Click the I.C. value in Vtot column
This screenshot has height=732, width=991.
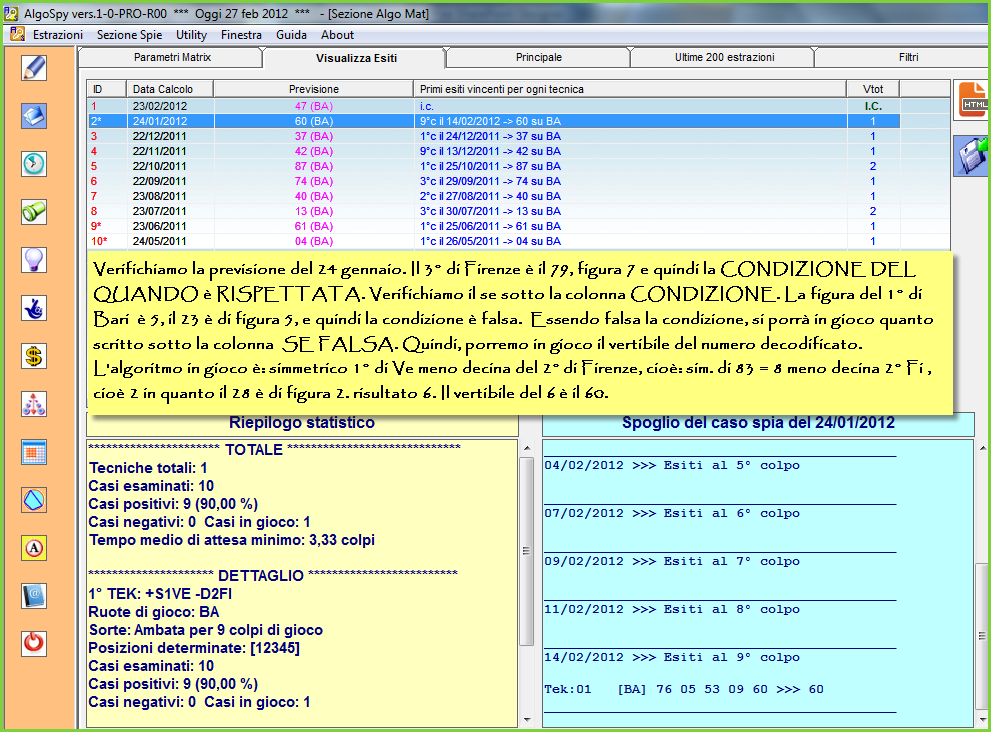click(873, 106)
